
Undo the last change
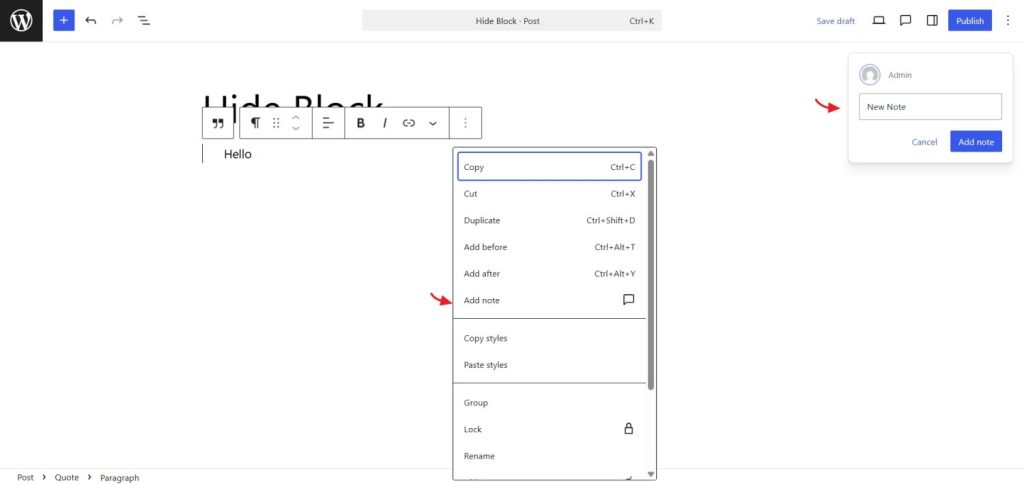(x=91, y=21)
